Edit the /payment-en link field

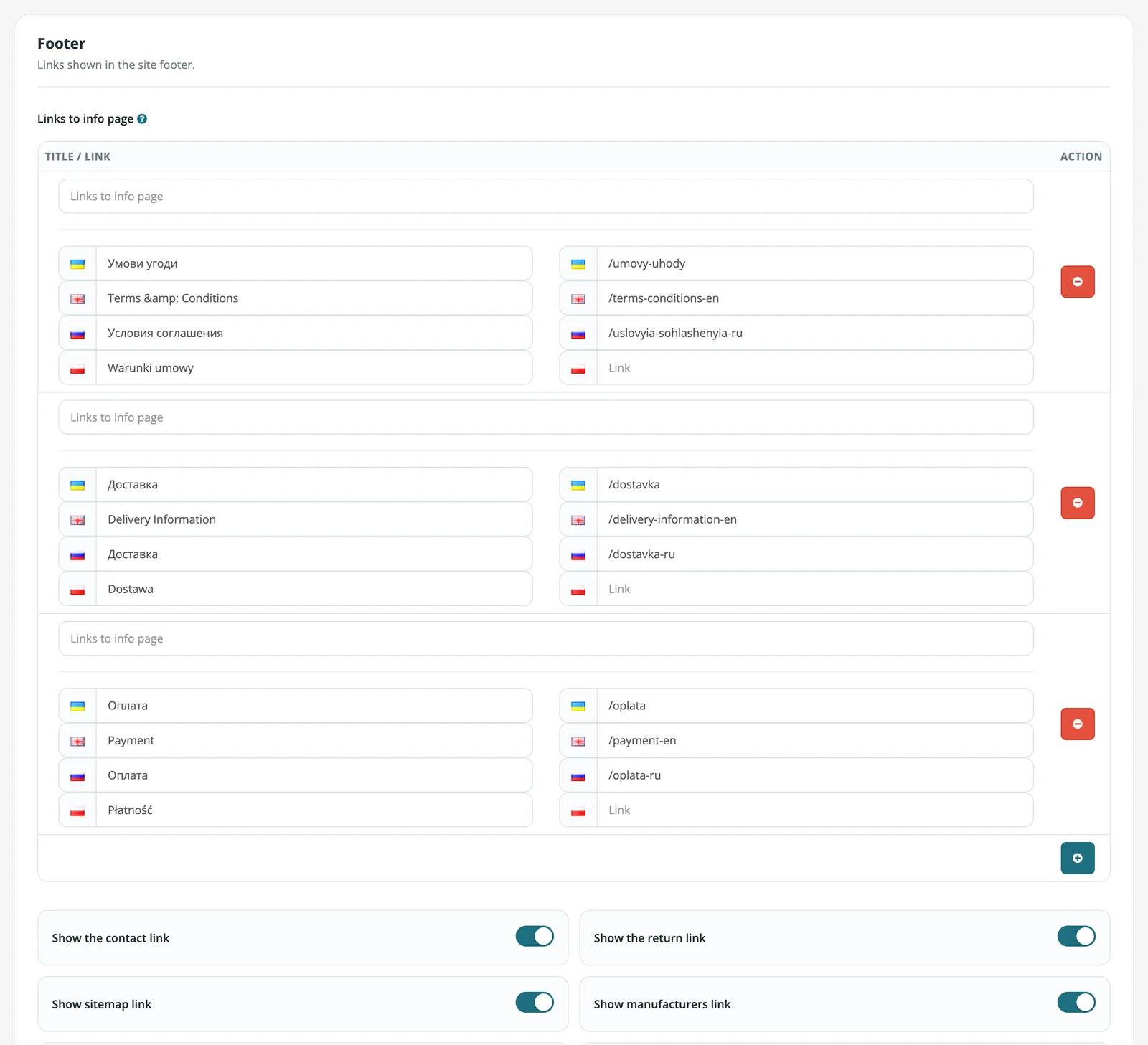click(x=815, y=740)
